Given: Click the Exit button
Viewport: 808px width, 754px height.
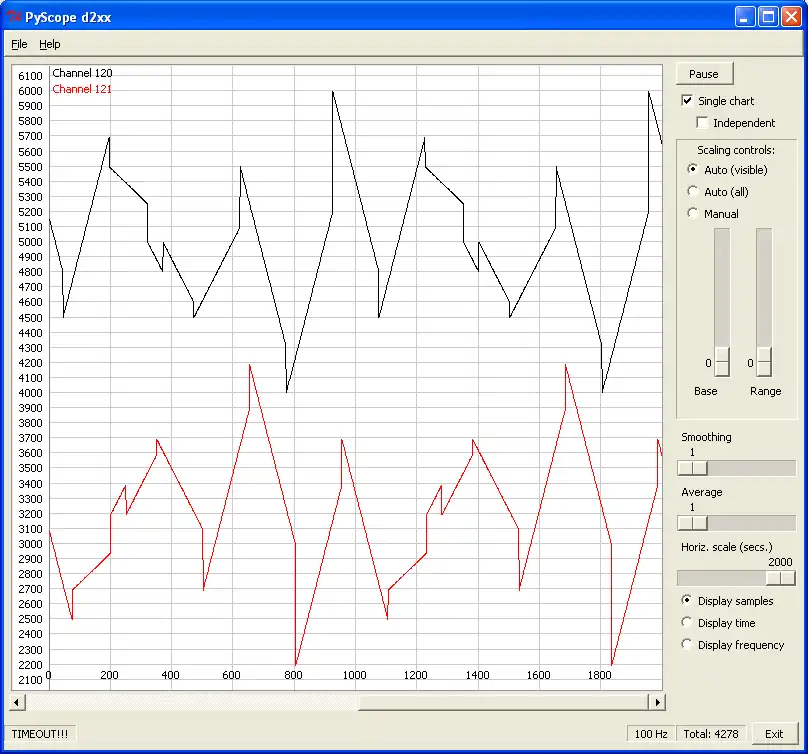Looking at the screenshot, I should click(774, 734).
